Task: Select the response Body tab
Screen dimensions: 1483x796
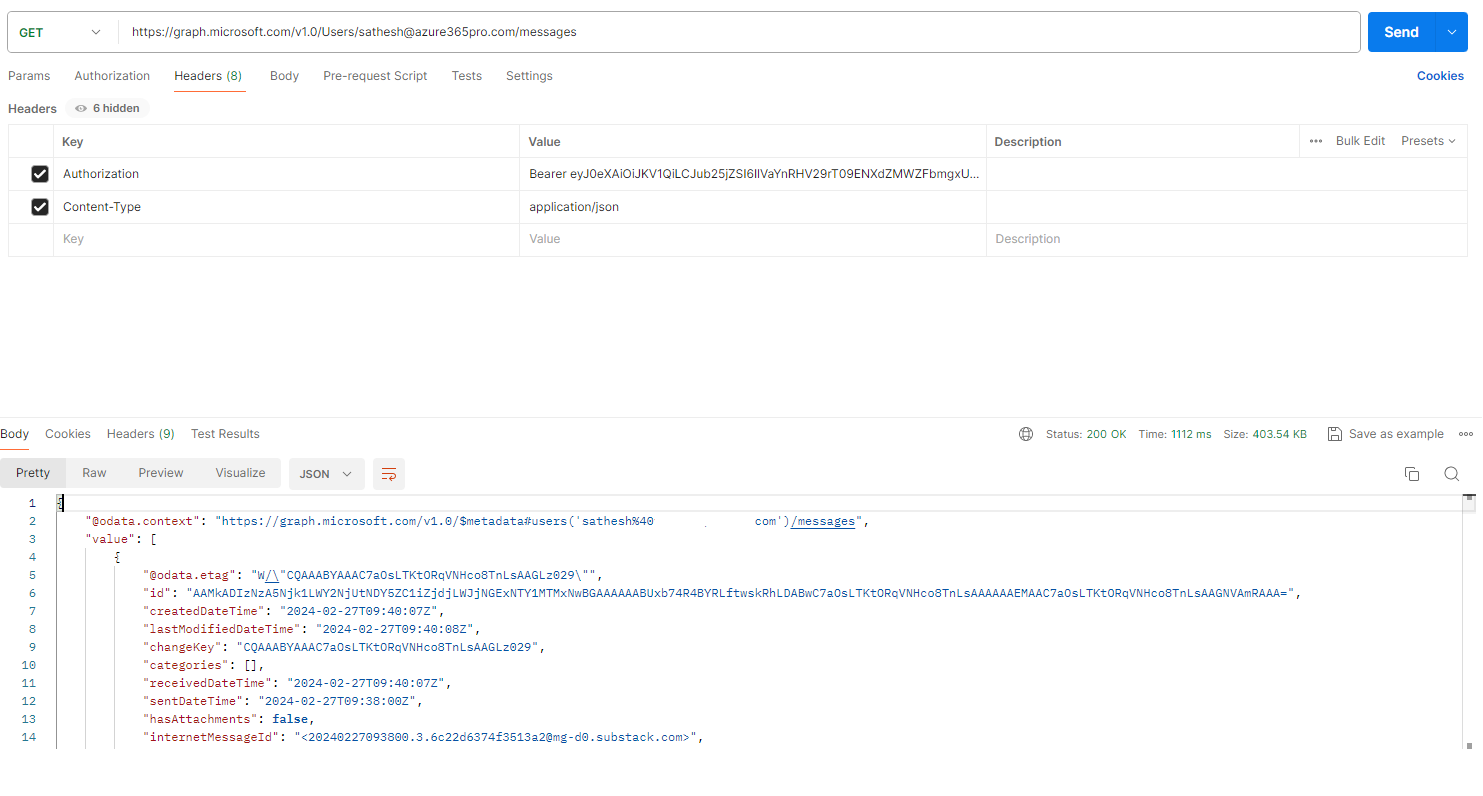Action: [x=14, y=434]
